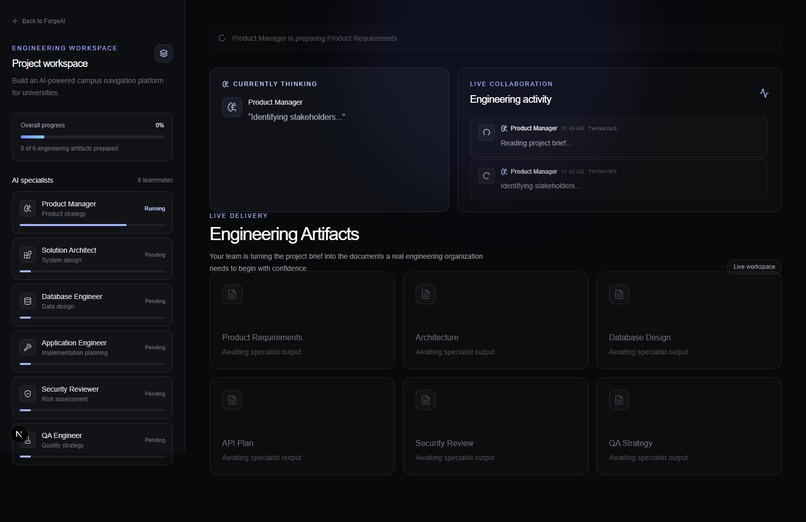Click the Solution Architect progress bar
Screen dimensions: 806x522
[92, 271]
